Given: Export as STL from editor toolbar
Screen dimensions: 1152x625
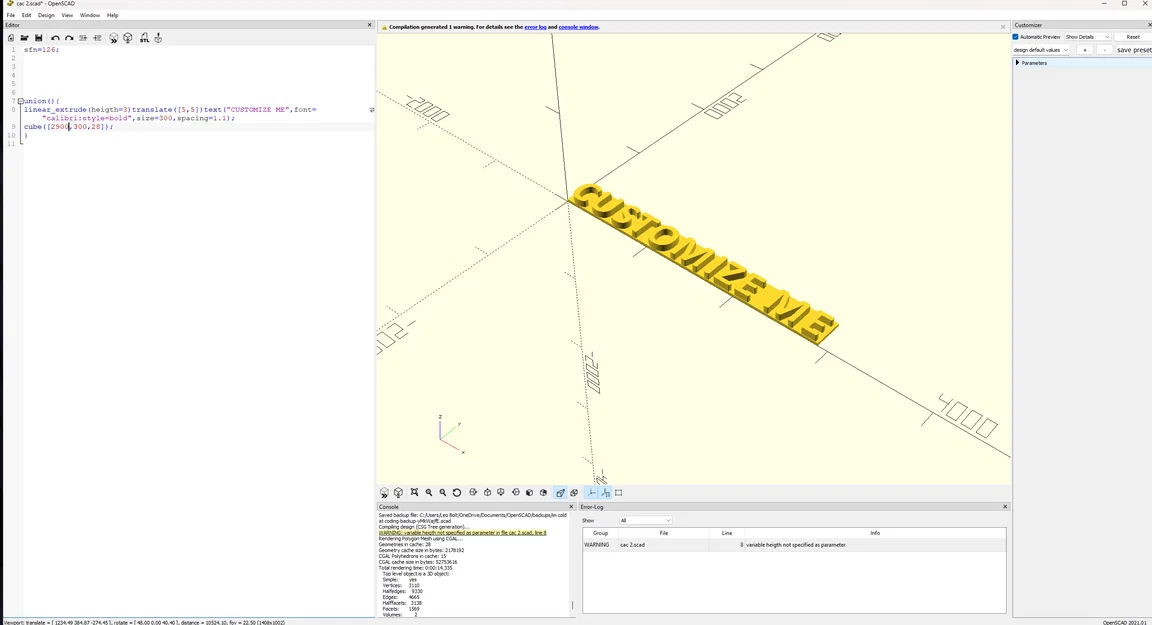Looking at the screenshot, I should click(144, 38).
